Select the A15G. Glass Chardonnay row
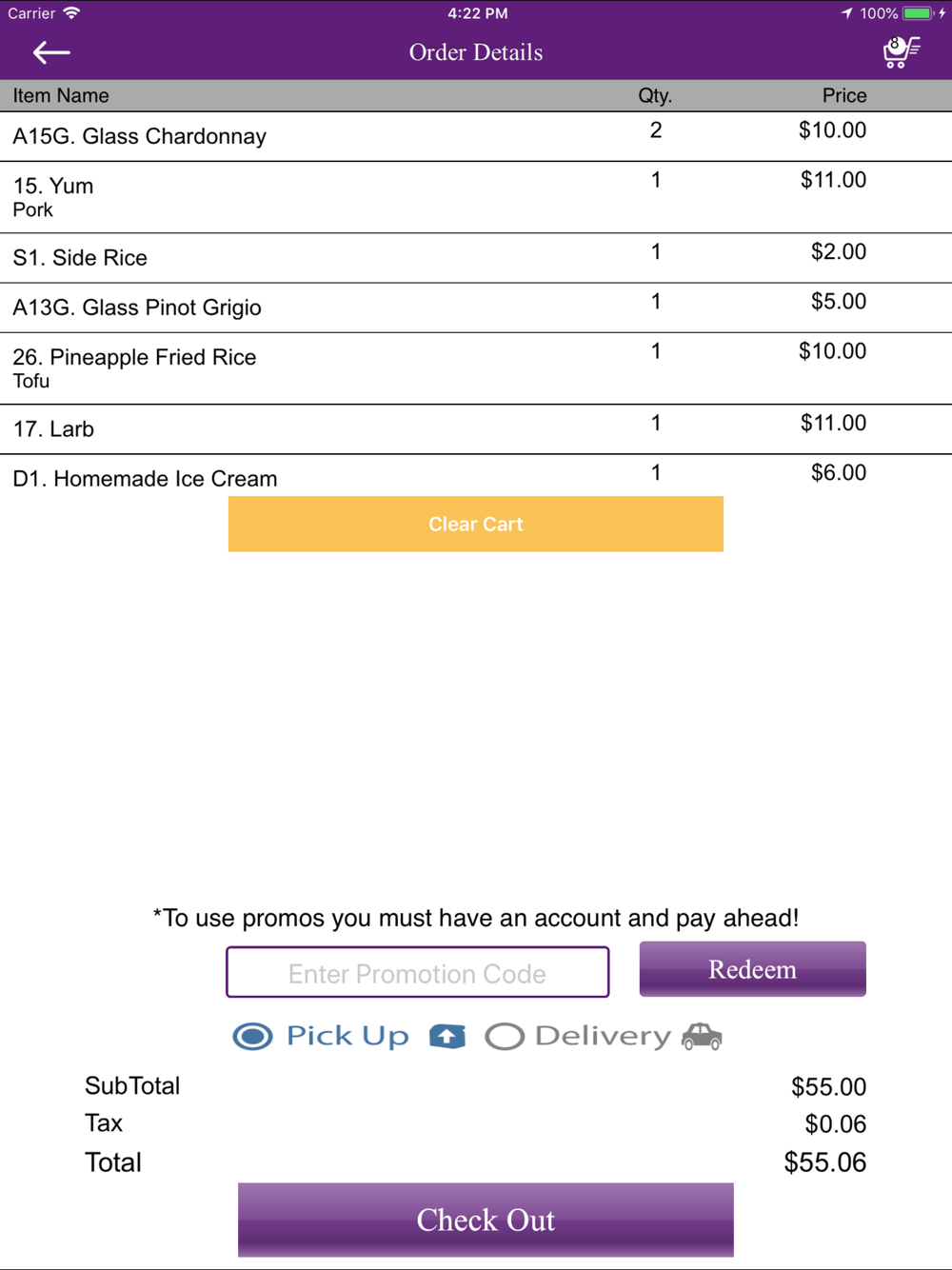 [x=476, y=136]
